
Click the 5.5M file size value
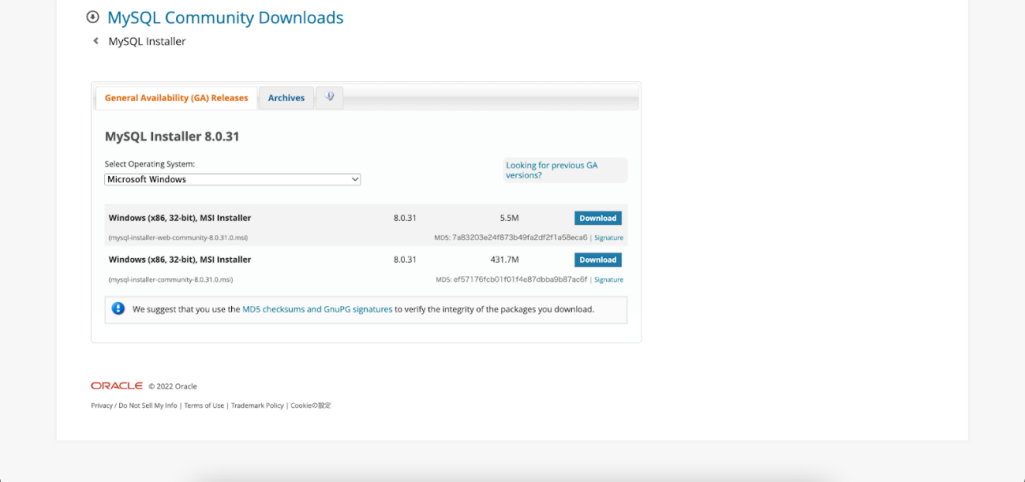click(x=509, y=218)
